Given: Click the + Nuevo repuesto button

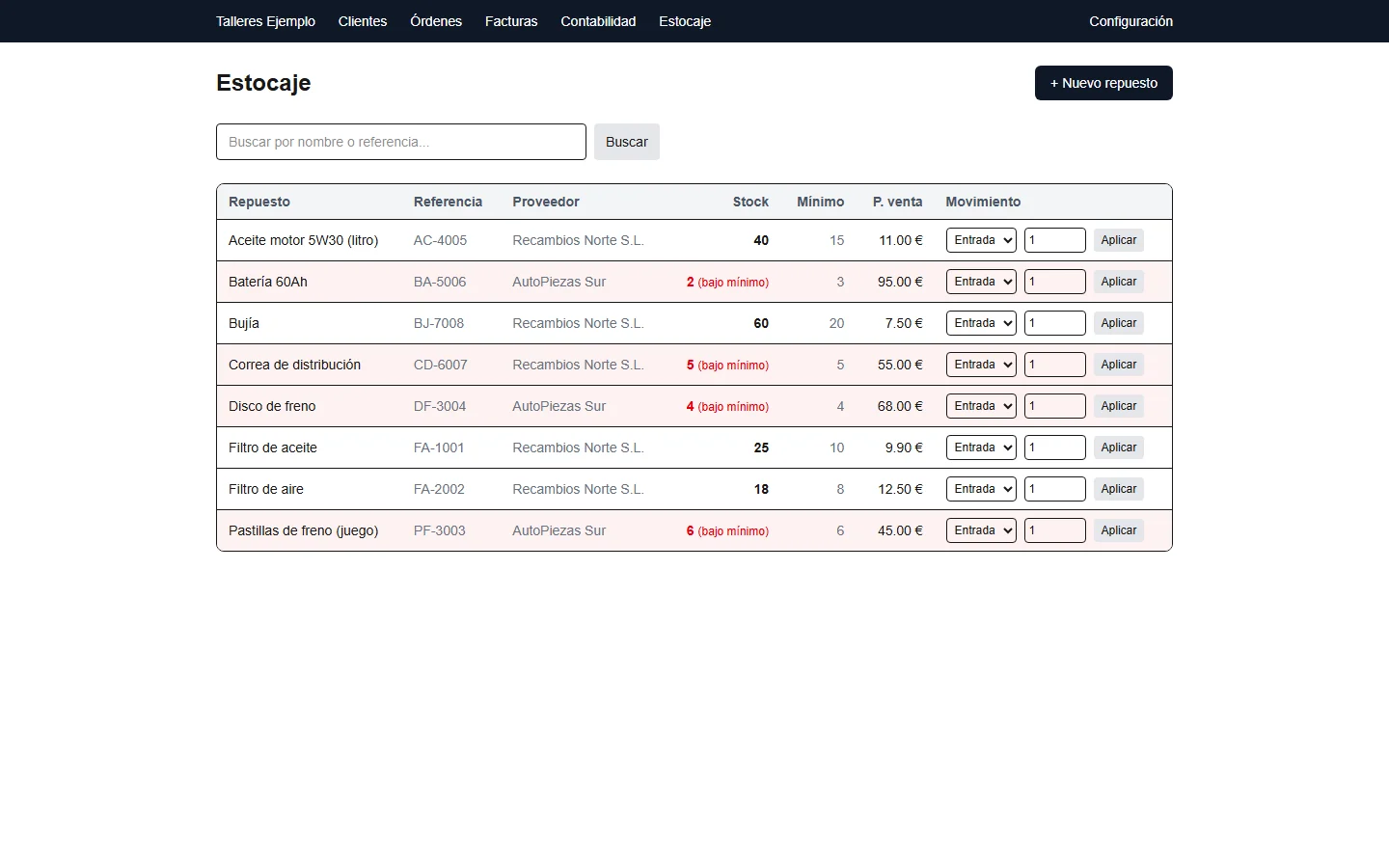Looking at the screenshot, I should click(x=1103, y=83).
